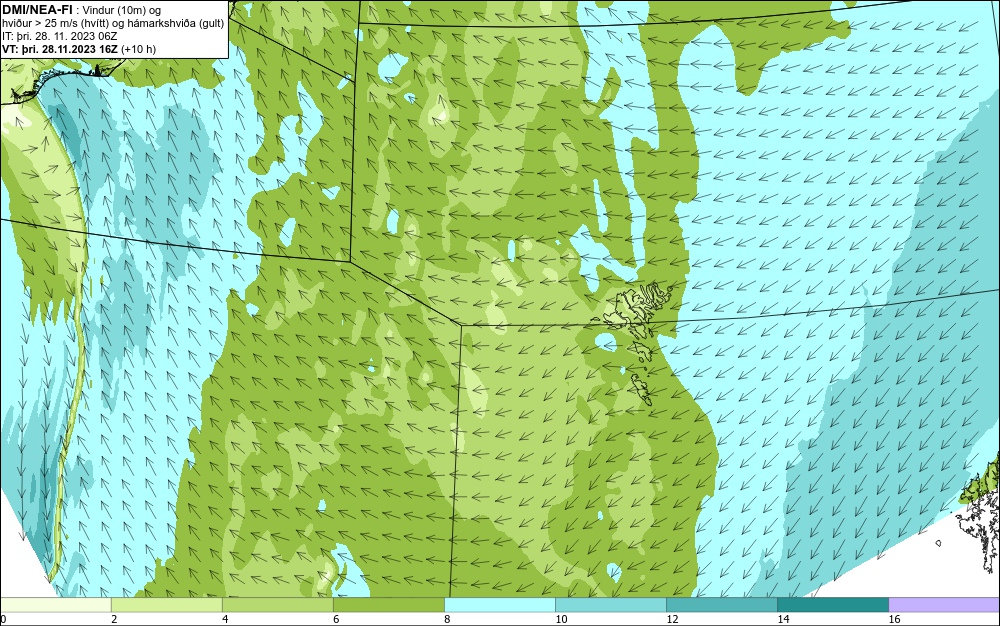The image size is (1000, 626).
Task: Click the 'VT: þri. 28.11.2023 16Z' line
Action: 79,49
